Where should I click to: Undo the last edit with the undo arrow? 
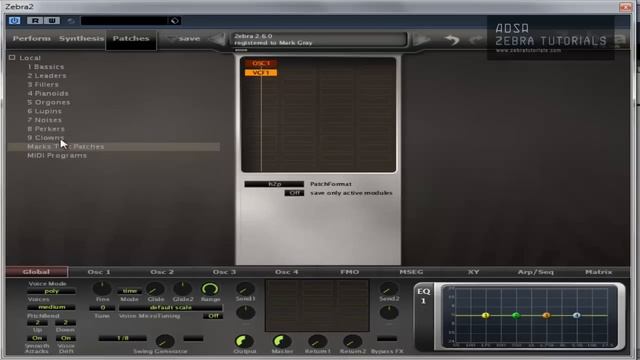(x=452, y=40)
